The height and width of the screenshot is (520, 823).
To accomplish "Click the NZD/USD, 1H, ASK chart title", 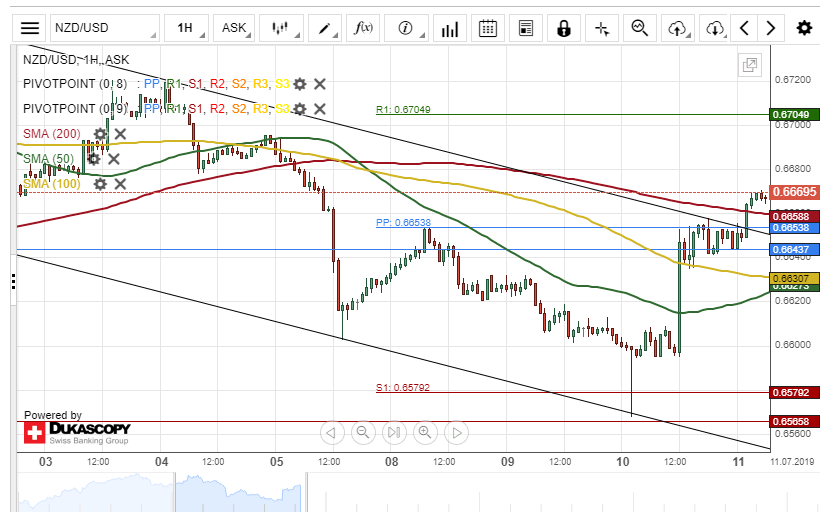I will pos(76,60).
